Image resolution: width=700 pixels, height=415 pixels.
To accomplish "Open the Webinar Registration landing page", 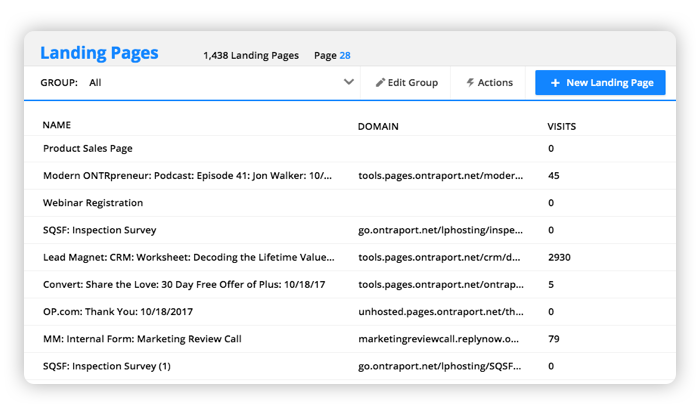I will (93, 203).
